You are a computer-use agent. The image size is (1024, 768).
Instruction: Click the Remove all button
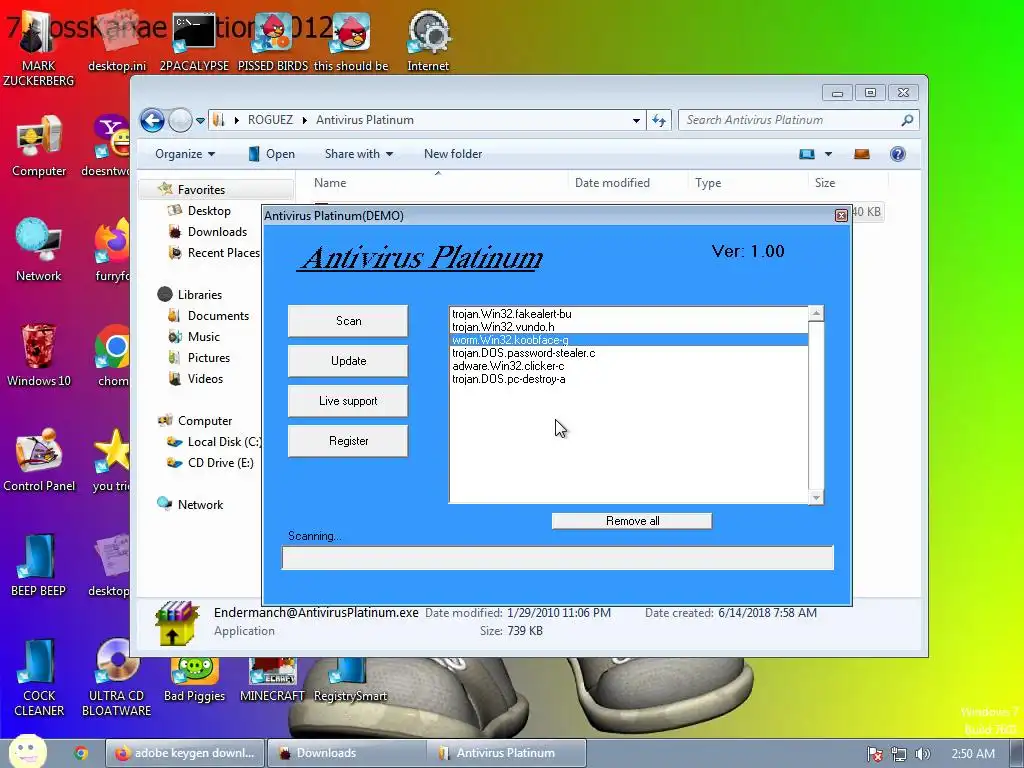point(632,520)
